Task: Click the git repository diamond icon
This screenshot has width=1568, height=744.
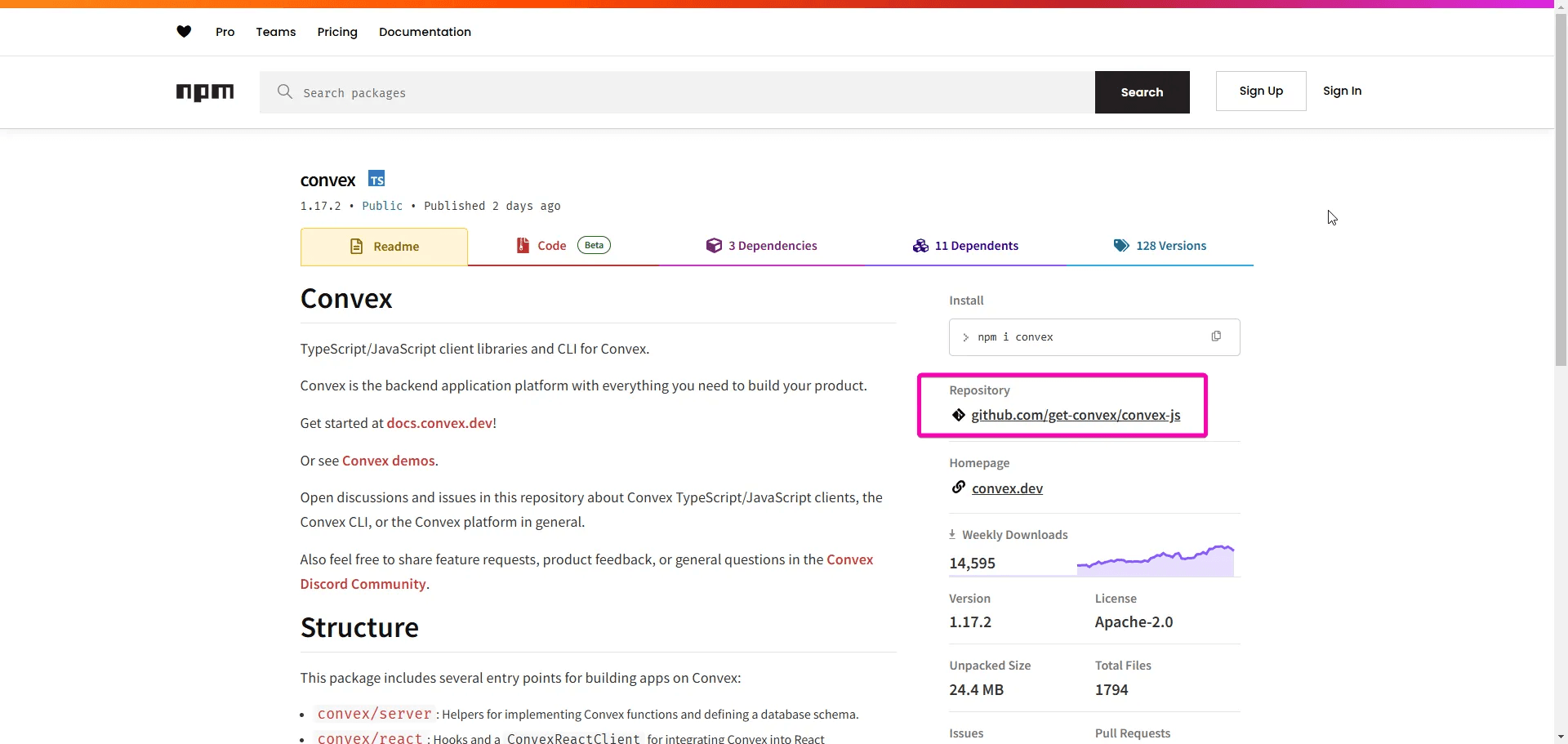Action: [959, 415]
